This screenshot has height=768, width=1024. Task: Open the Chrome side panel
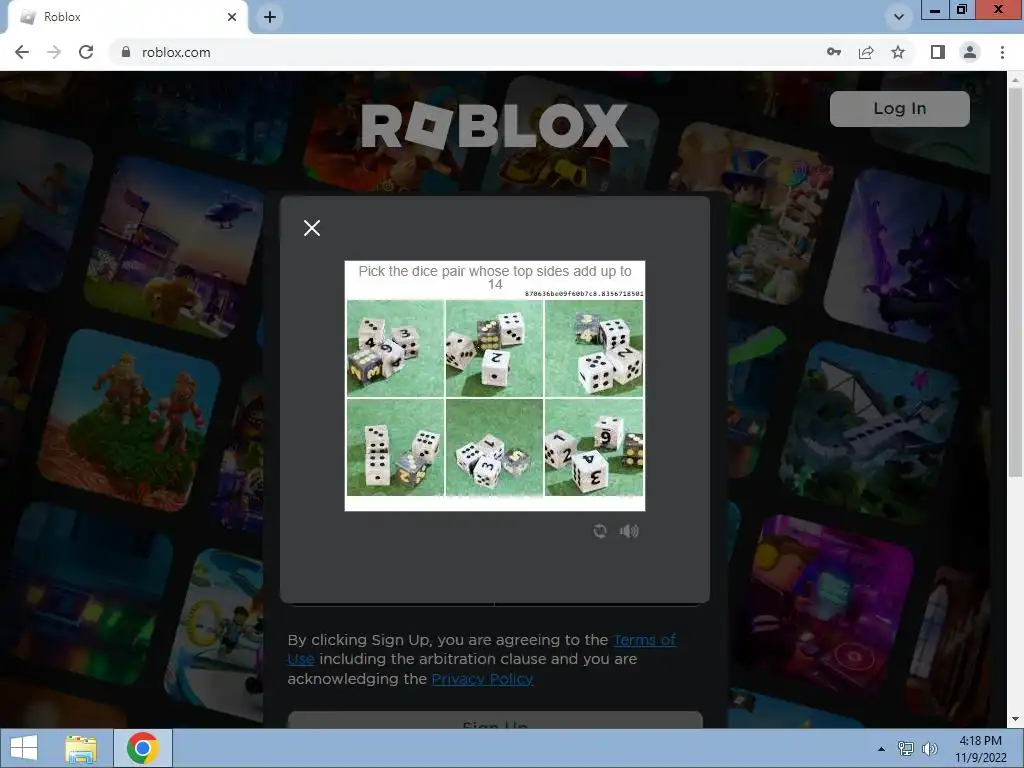pos(938,52)
